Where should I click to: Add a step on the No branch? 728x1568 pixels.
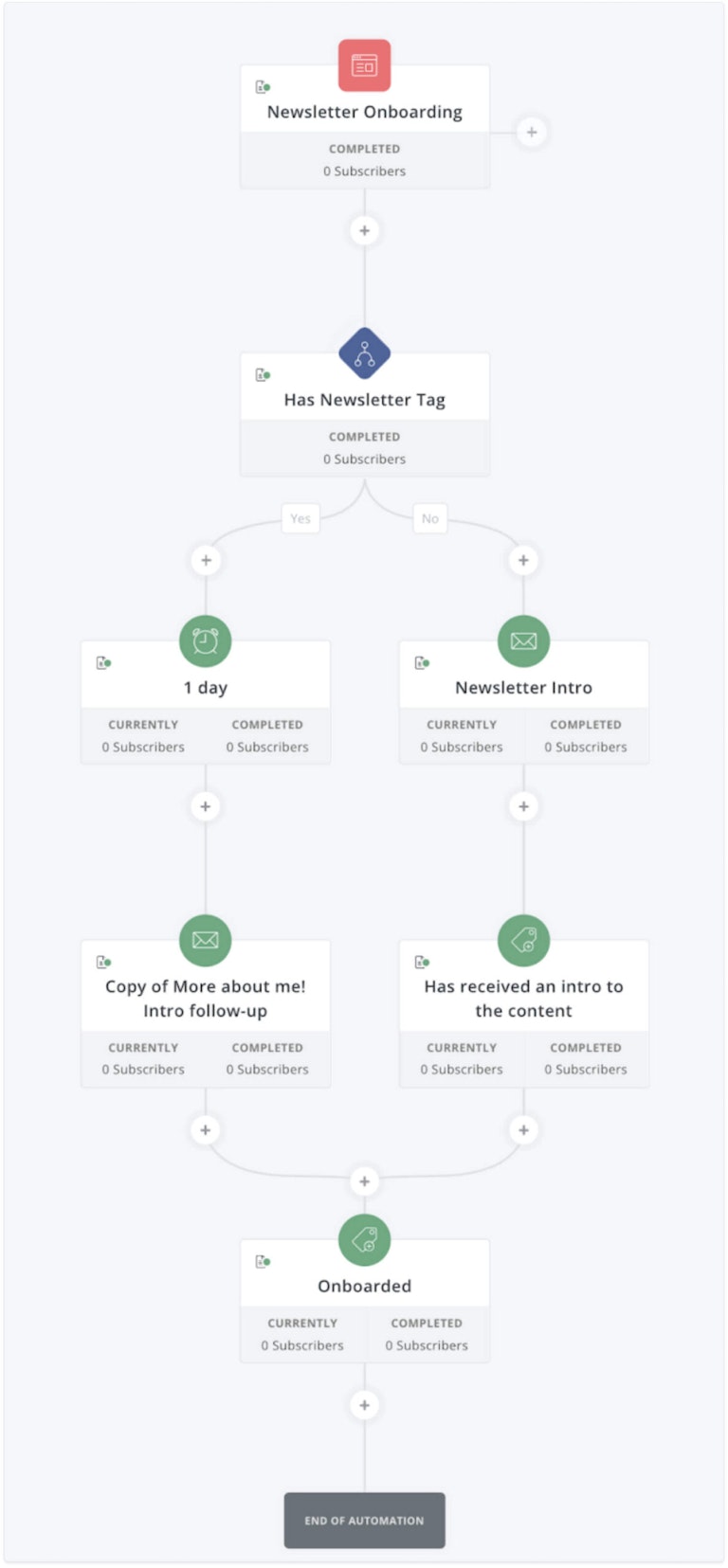tap(523, 560)
